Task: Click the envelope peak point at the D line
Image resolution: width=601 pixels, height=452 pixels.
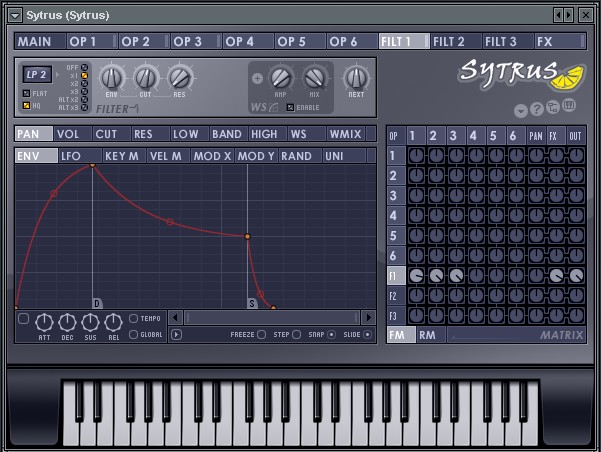Action: tap(92, 165)
